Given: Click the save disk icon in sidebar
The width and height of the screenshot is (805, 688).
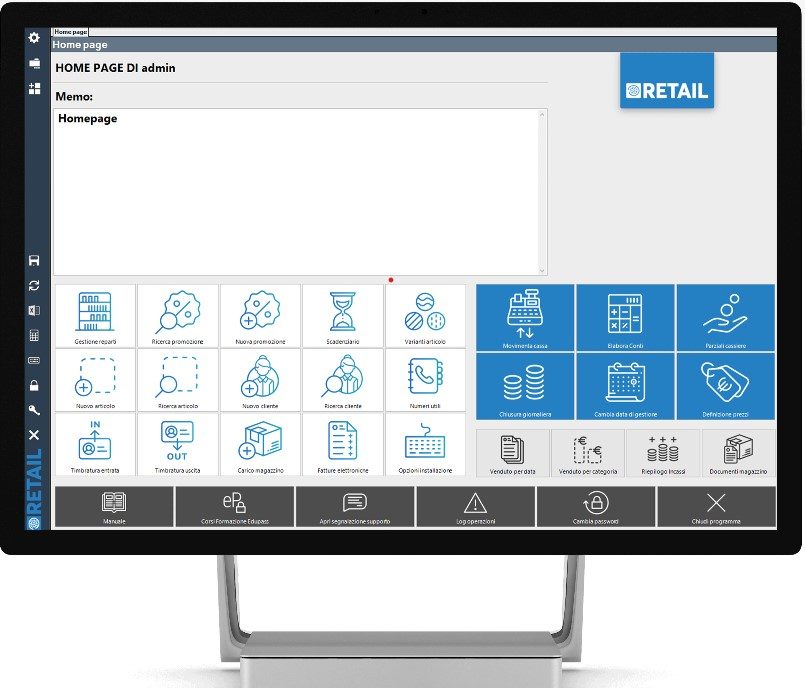Looking at the screenshot, I should [34, 261].
